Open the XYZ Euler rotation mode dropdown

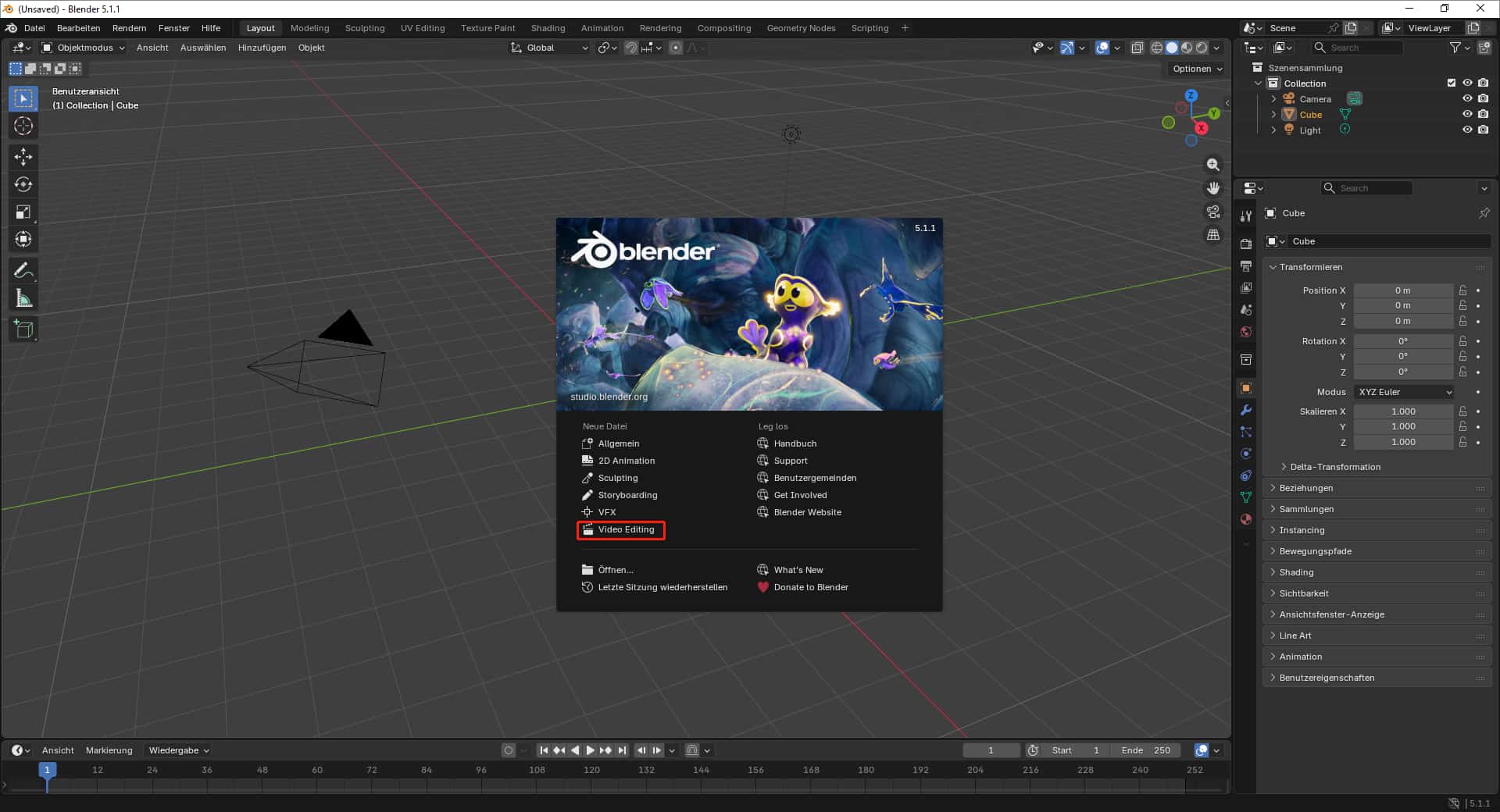1404,392
